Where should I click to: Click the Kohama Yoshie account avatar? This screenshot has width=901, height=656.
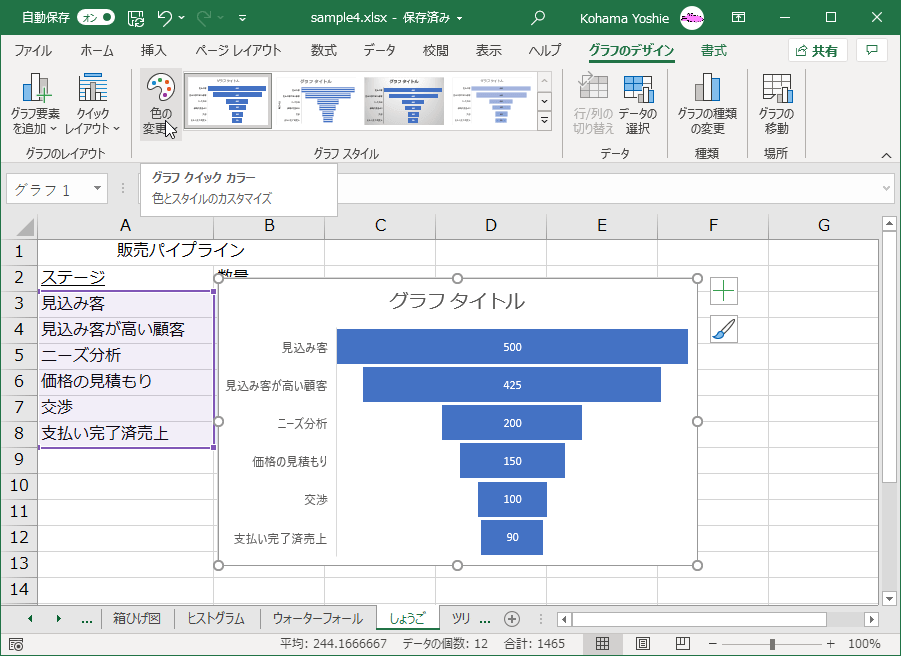click(692, 18)
